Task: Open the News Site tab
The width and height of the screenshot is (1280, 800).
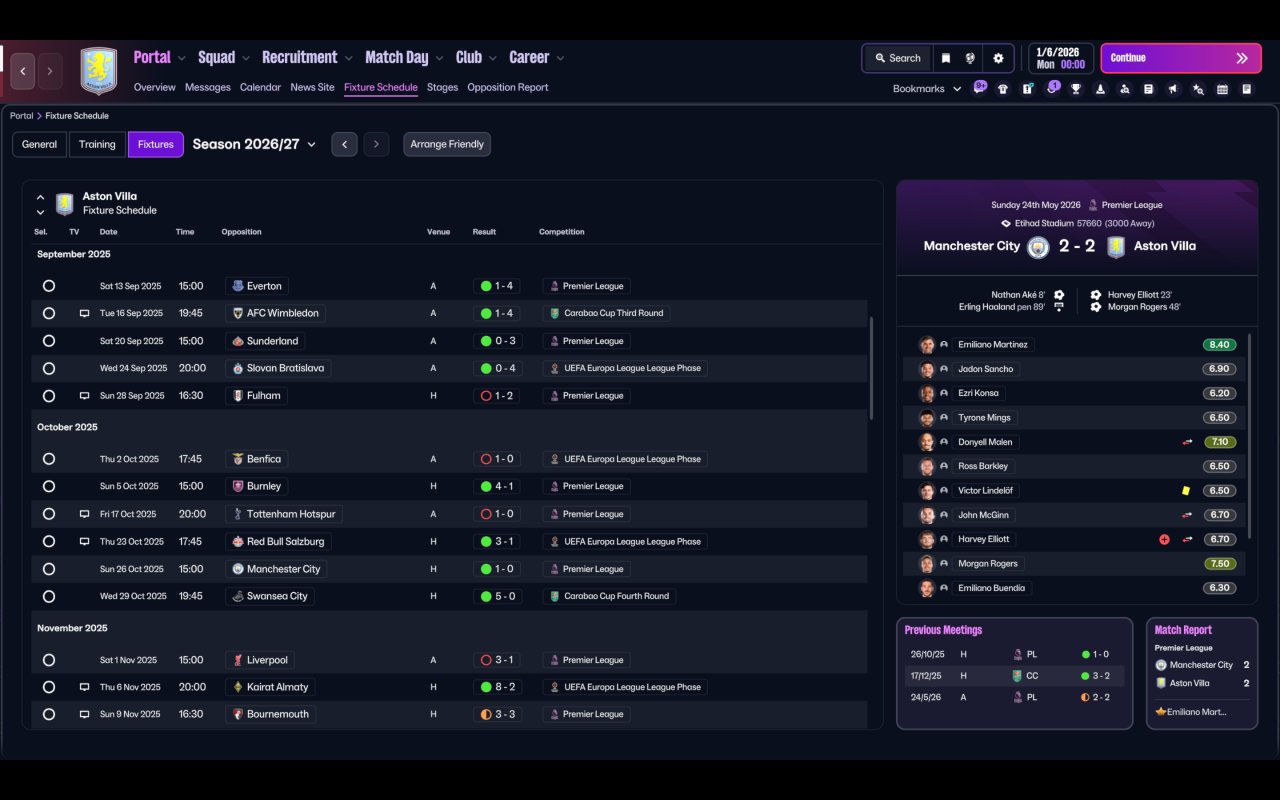Action: (312, 87)
